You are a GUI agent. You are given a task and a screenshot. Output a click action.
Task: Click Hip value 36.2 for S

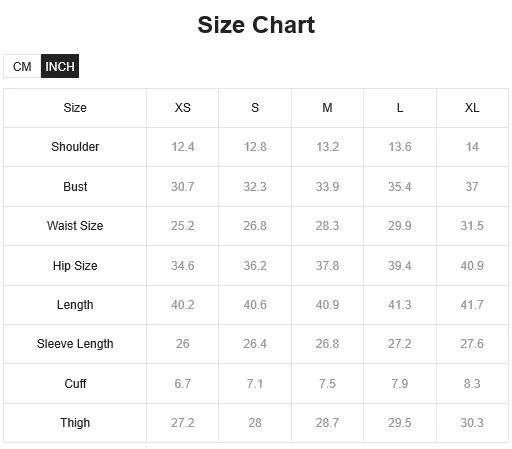point(255,266)
